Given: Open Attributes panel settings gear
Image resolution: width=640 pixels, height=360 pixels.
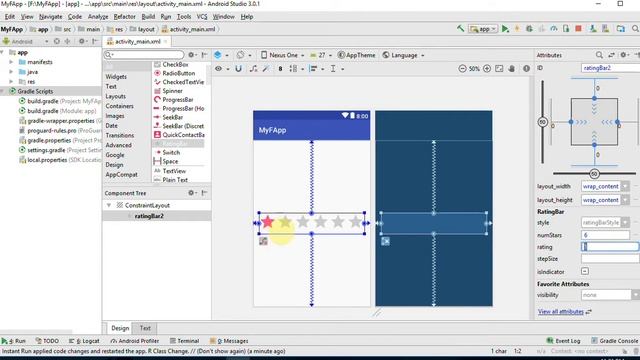Looking at the screenshot, I should tap(624, 55).
